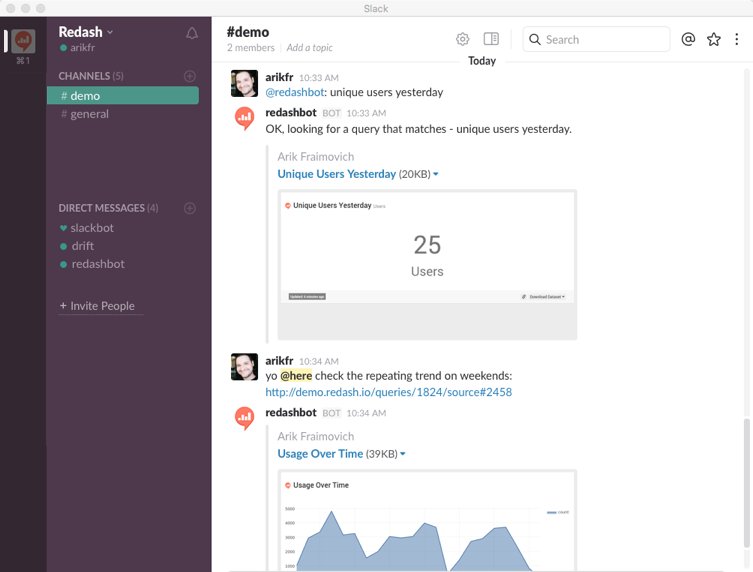Open the Unique Users Yesterday file link
The image size is (753, 572).
pos(337,174)
